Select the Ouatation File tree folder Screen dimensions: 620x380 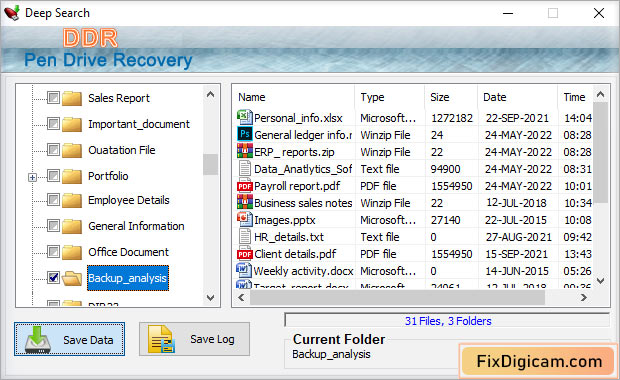click(122, 150)
